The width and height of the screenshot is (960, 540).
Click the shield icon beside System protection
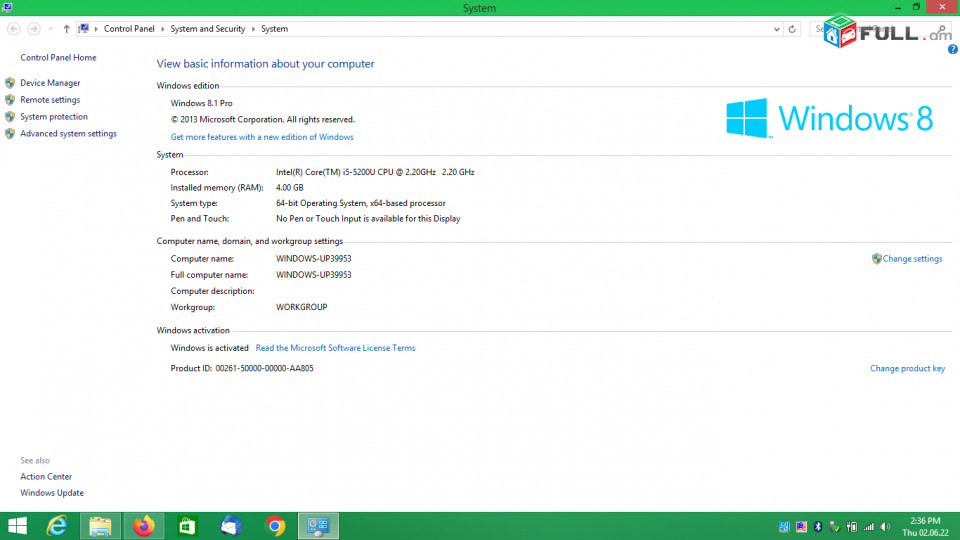[10, 116]
